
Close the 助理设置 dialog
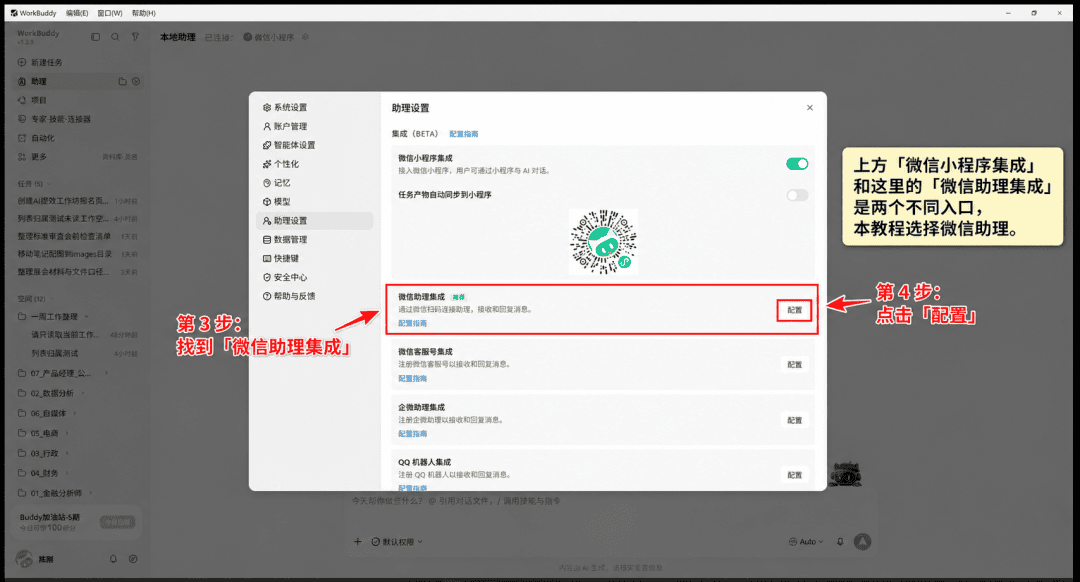[810, 107]
